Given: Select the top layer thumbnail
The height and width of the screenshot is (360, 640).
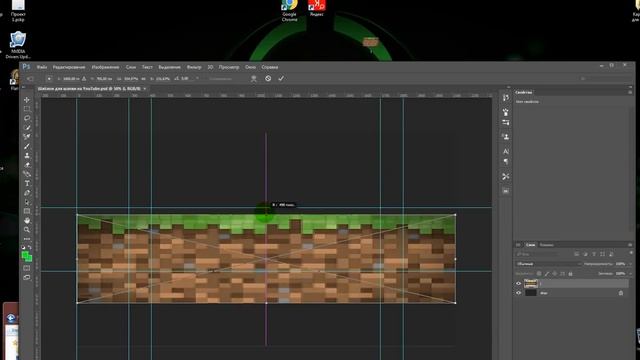Looking at the screenshot, I should tap(531, 283).
